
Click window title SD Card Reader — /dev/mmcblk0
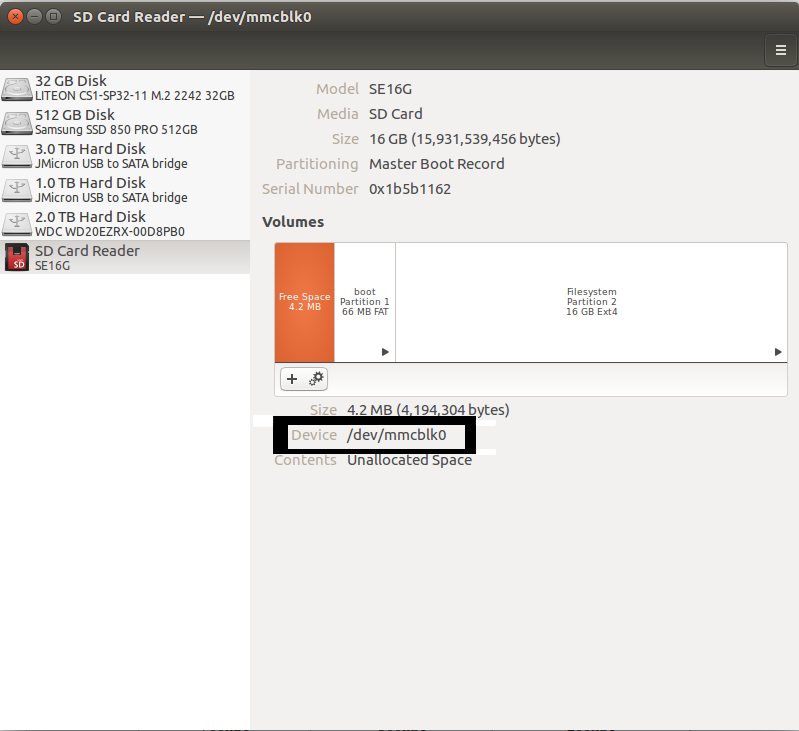192,17
